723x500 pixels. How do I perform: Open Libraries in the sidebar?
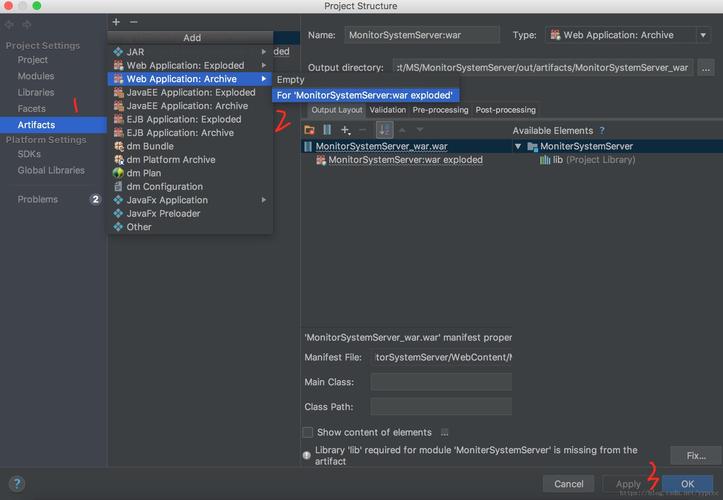(36, 92)
